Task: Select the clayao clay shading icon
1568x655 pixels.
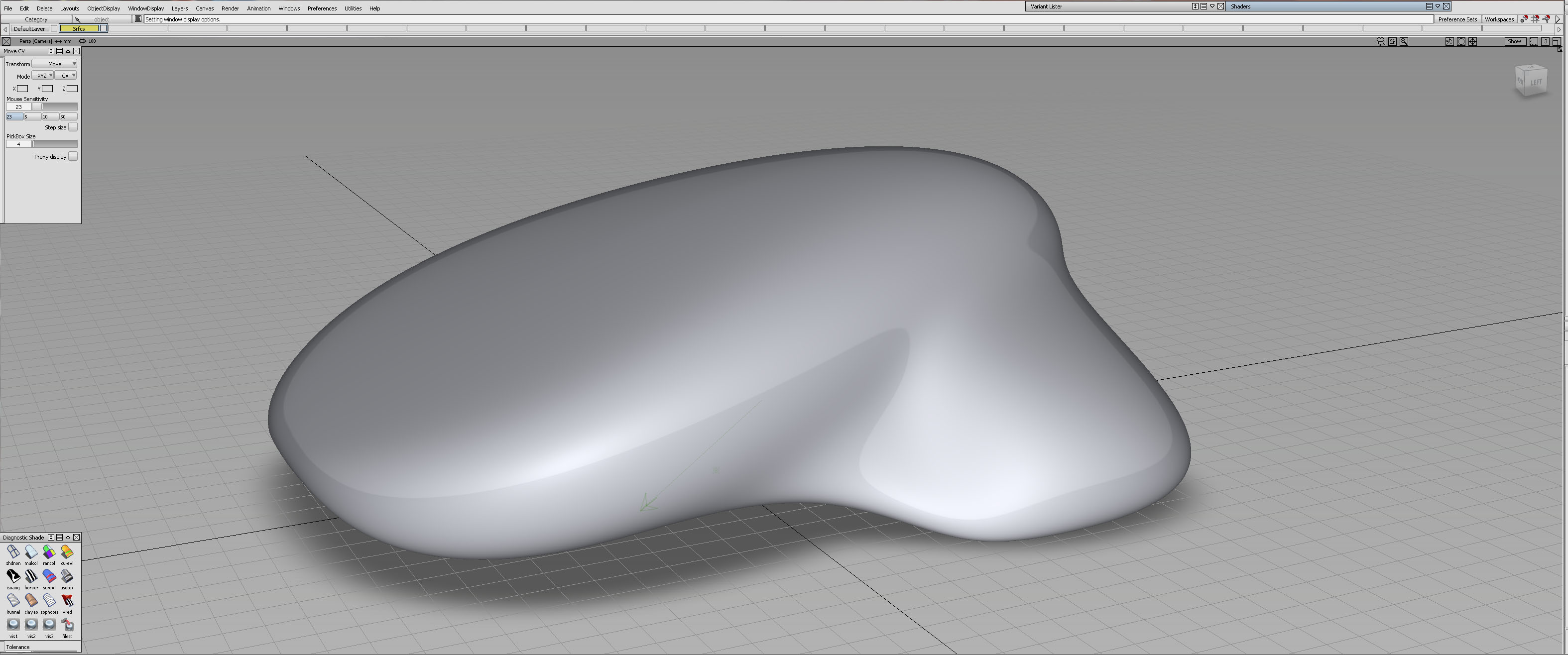Action: tap(31, 601)
